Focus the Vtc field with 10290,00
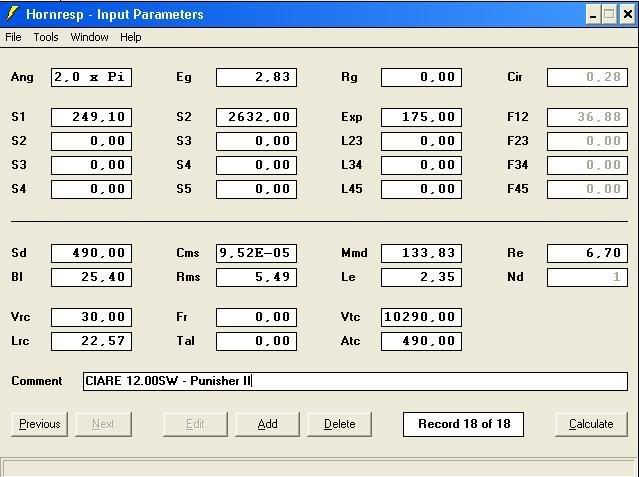This screenshot has height=477, width=639. point(421,317)
